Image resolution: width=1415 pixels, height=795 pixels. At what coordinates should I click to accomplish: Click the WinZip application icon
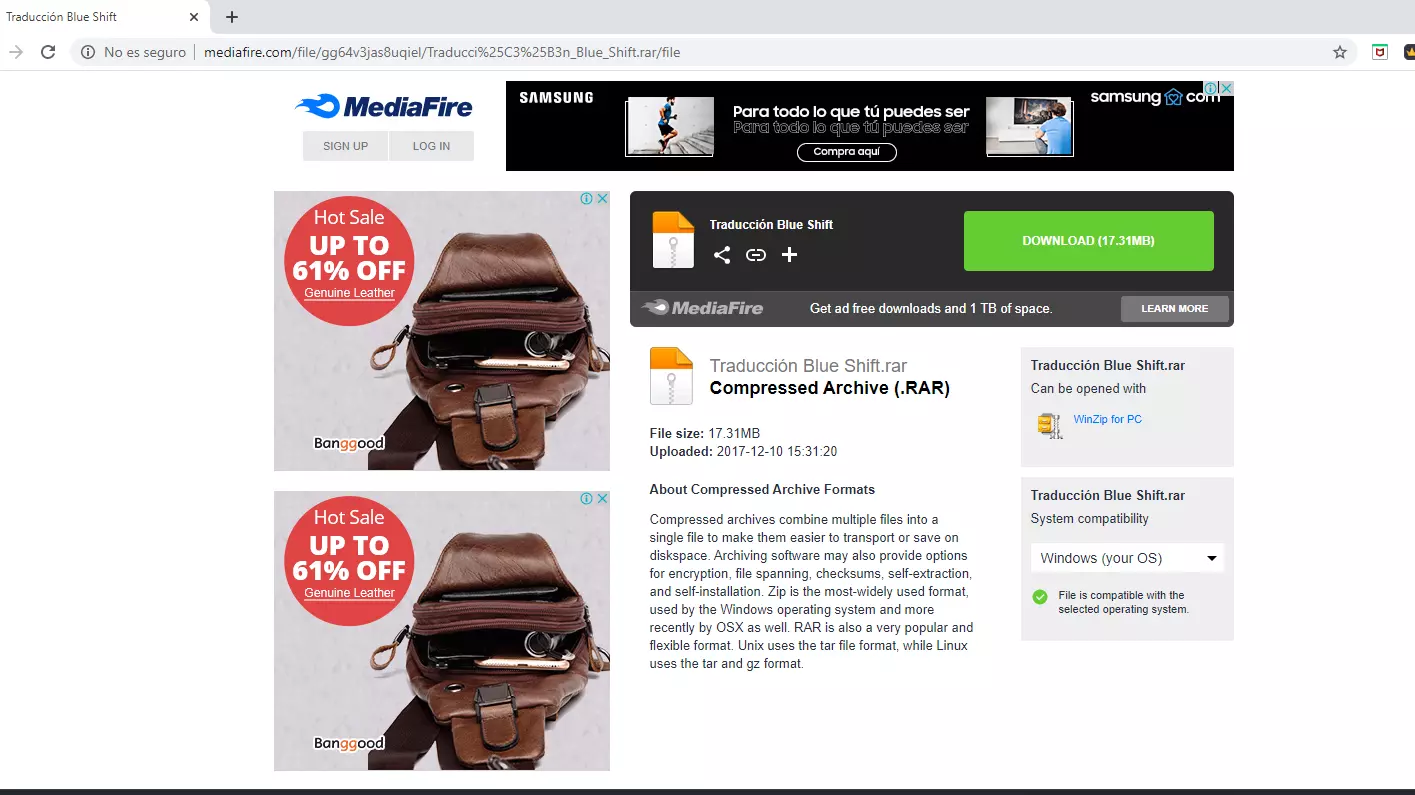coord(1049,425)
